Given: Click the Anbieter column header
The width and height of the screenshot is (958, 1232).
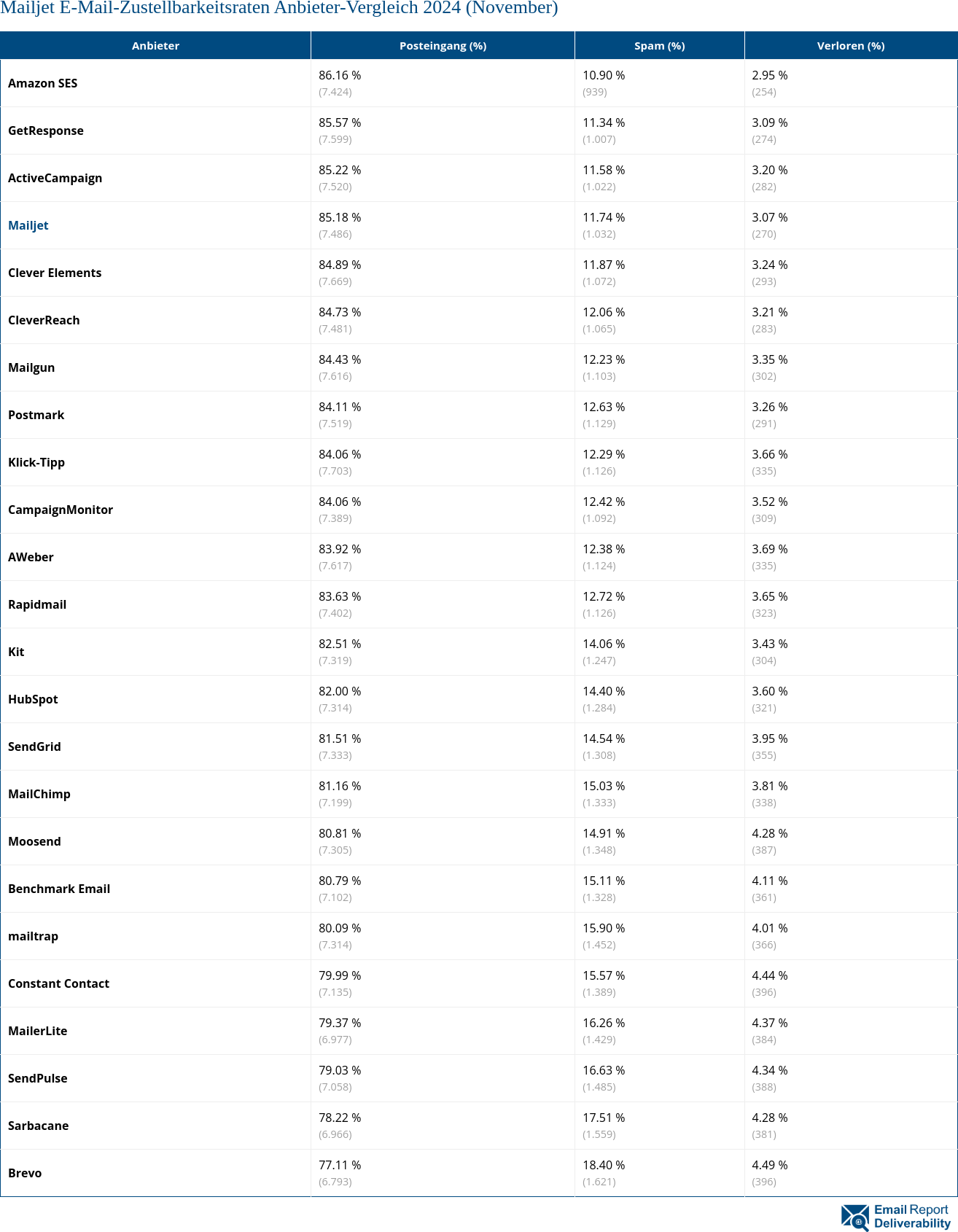Looking at the screenshot, I should pos(155,46).
